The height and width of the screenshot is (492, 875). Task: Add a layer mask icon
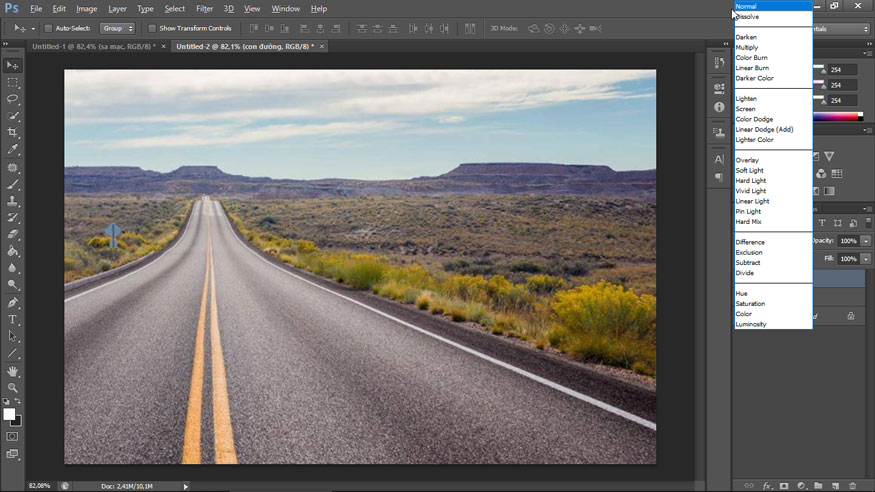click(x=784, y=486)
